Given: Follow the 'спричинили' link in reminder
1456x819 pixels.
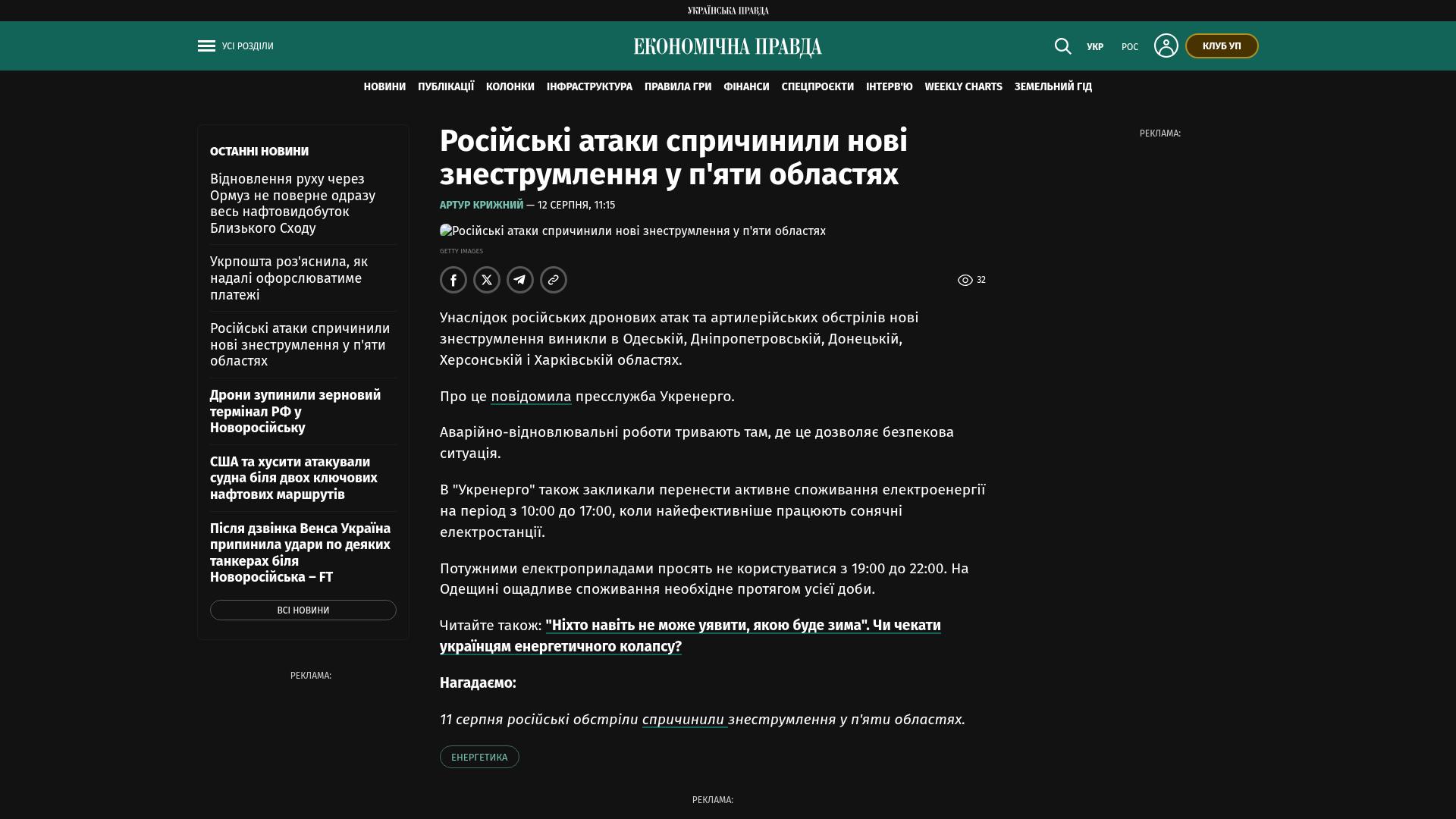Looking at the screenshot, I should (684, 720).
